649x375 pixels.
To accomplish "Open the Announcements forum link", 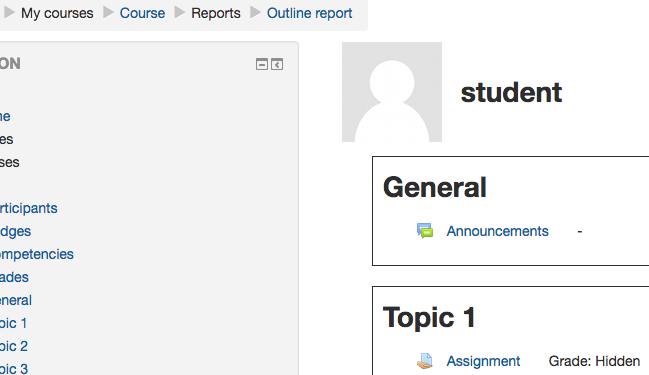I will [497, 231].
